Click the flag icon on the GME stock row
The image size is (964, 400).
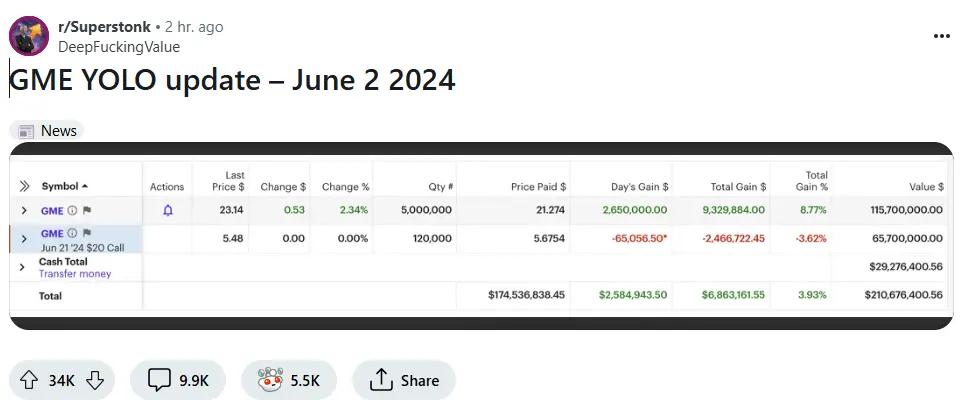point(86,210)
